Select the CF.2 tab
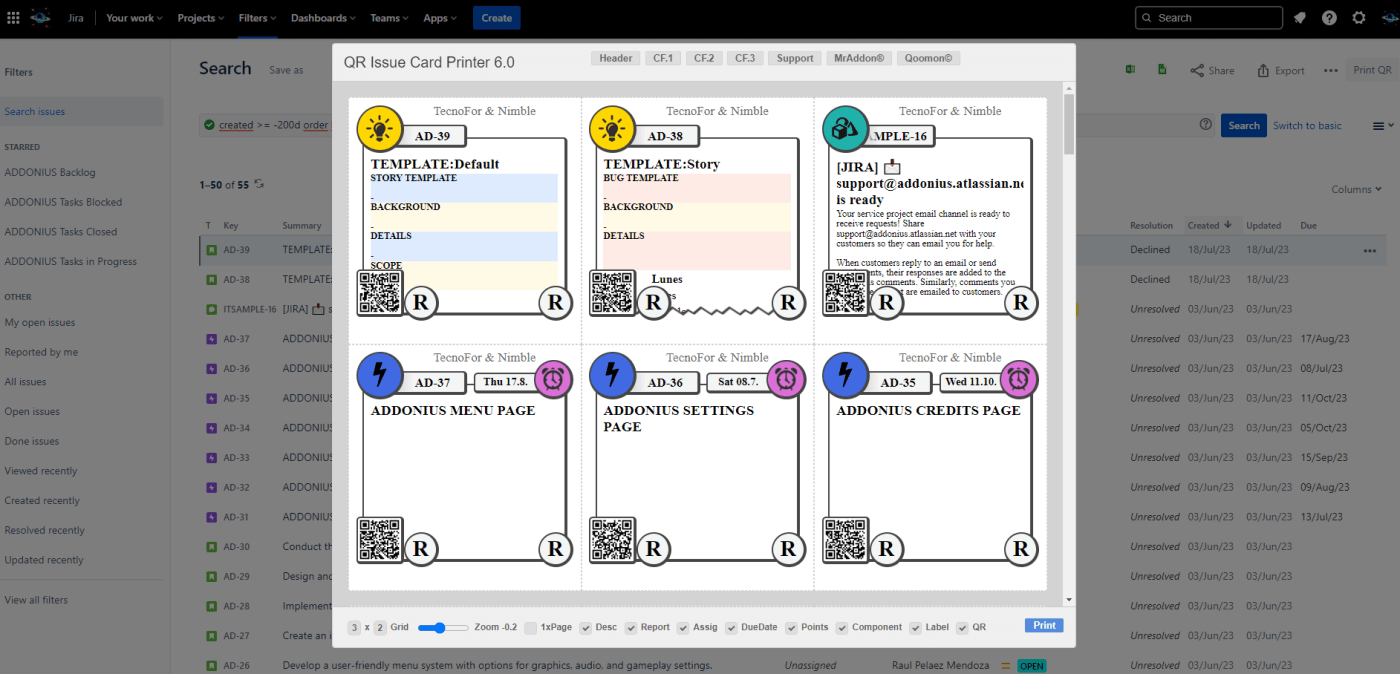 pos(703,59)
